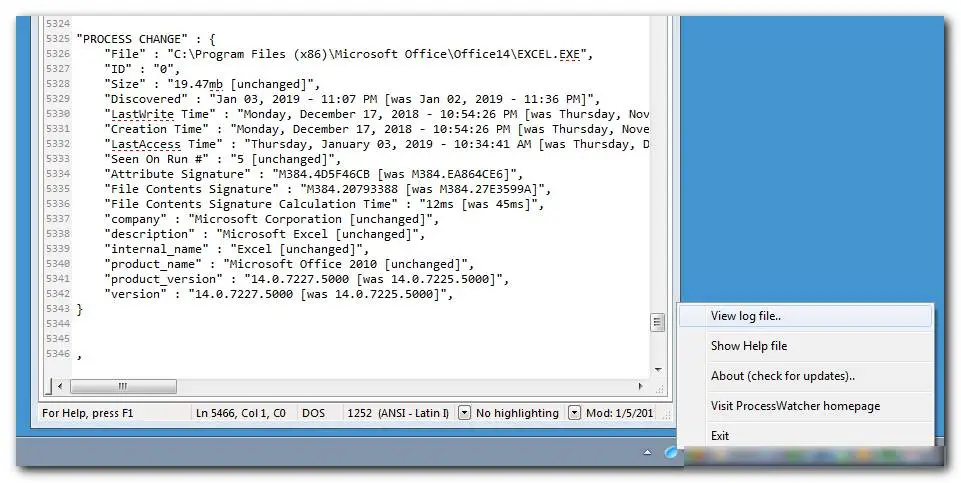This screenshot has height=483, width=961.
Task: Click the vertical scrollbar down arrow
Action: coord(658,370)
